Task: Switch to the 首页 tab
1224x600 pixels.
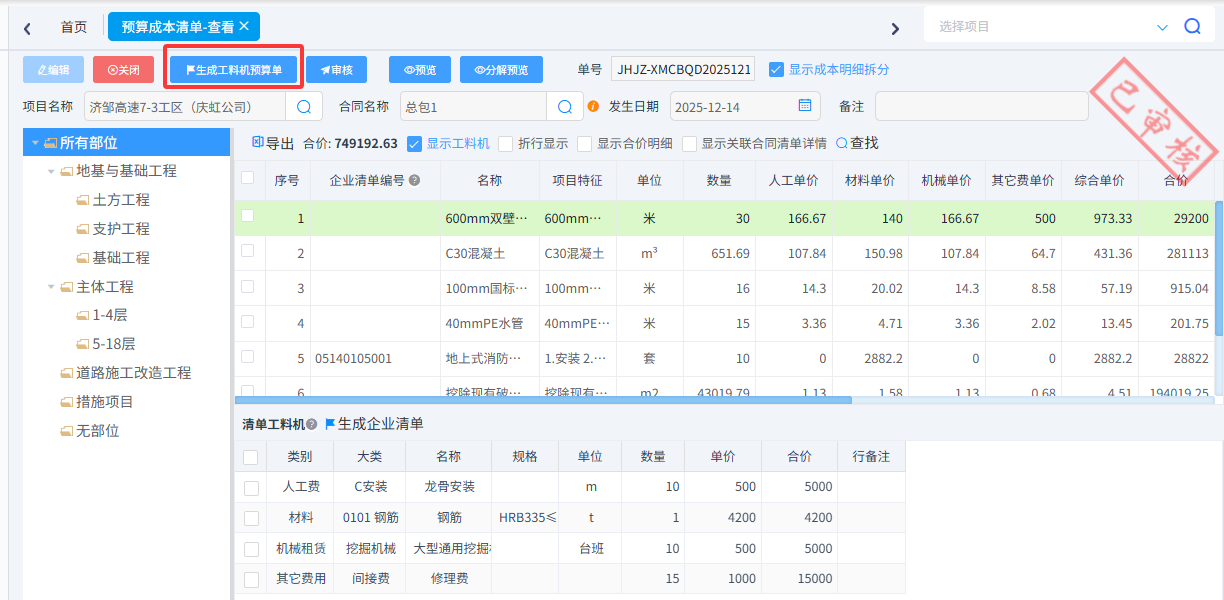Action: tap(72, 26)
